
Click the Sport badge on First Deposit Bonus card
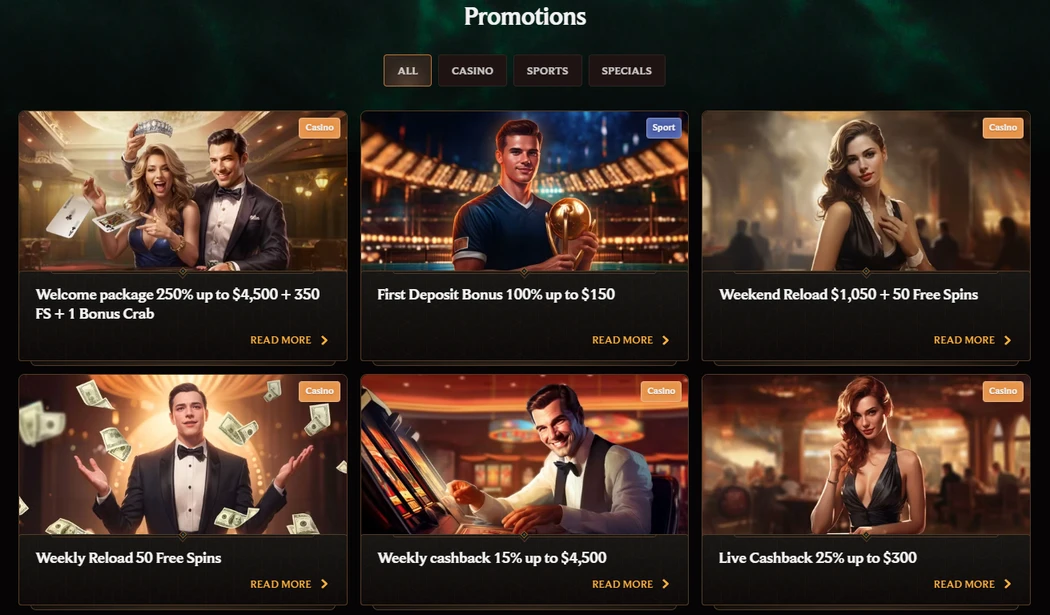tap(663, 127)
